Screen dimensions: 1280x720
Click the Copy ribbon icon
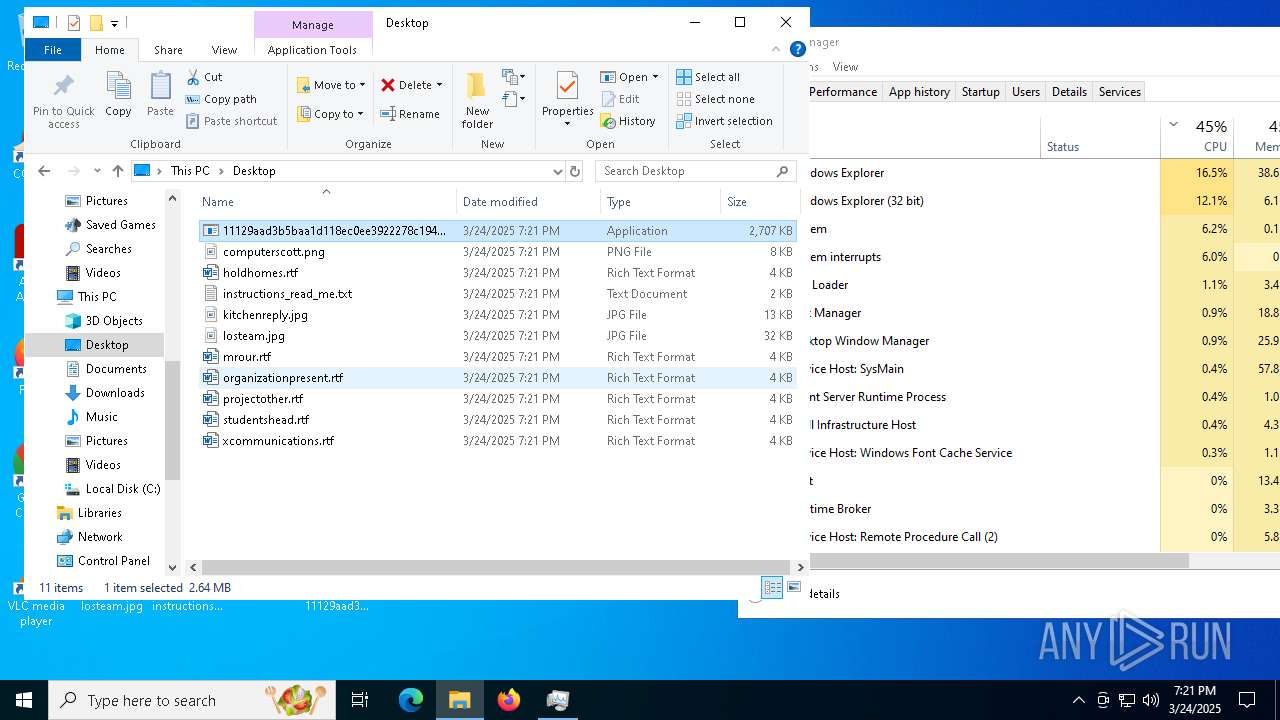[x=118, y=95]
